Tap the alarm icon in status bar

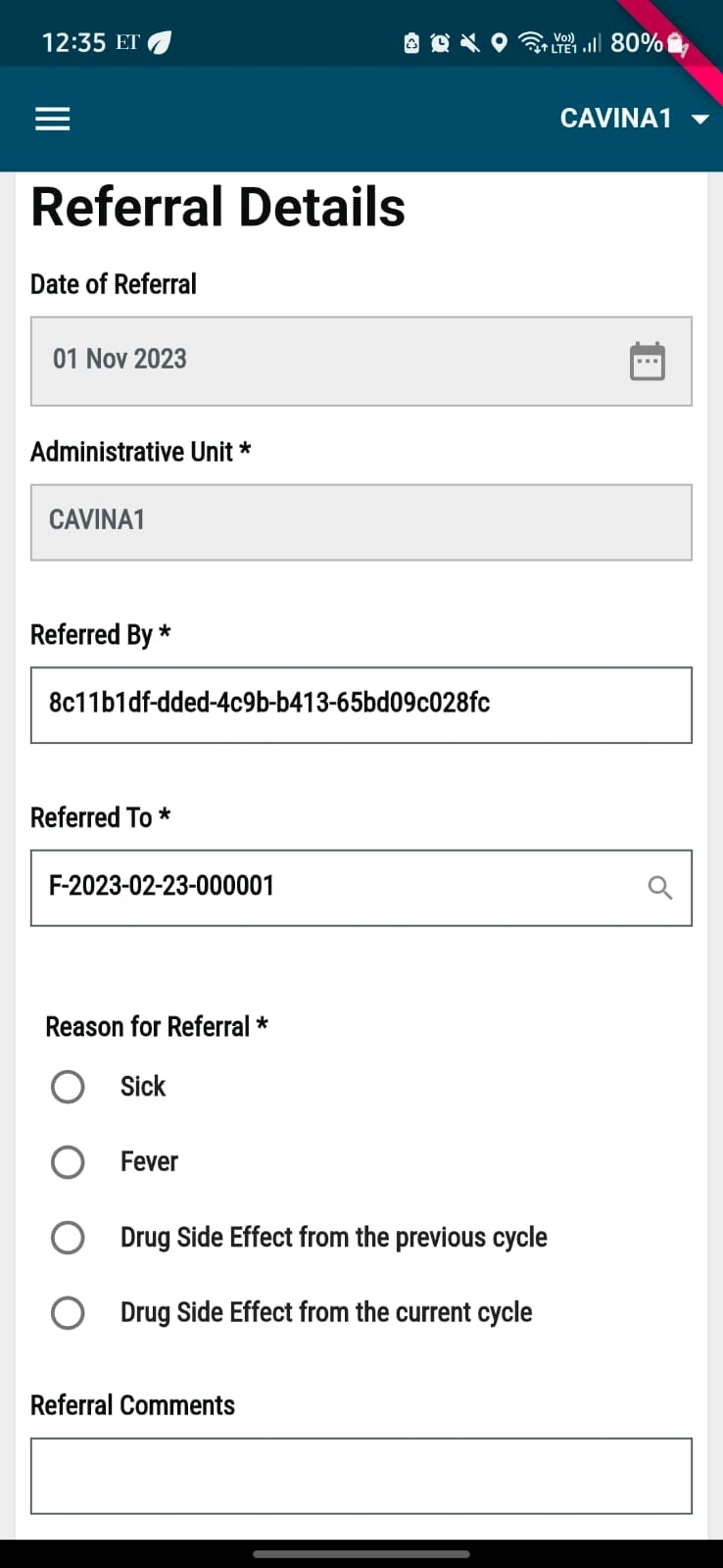click(x=441, y=43)
